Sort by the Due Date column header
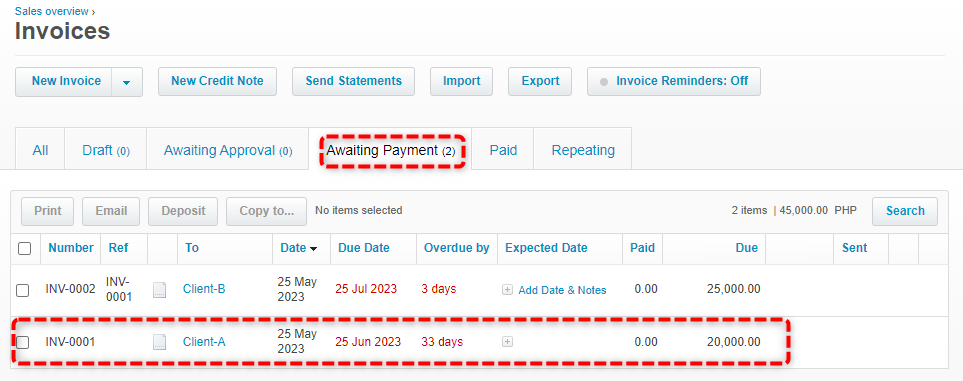The width and height of the screenshot is (963, 381). pos(364,248)
